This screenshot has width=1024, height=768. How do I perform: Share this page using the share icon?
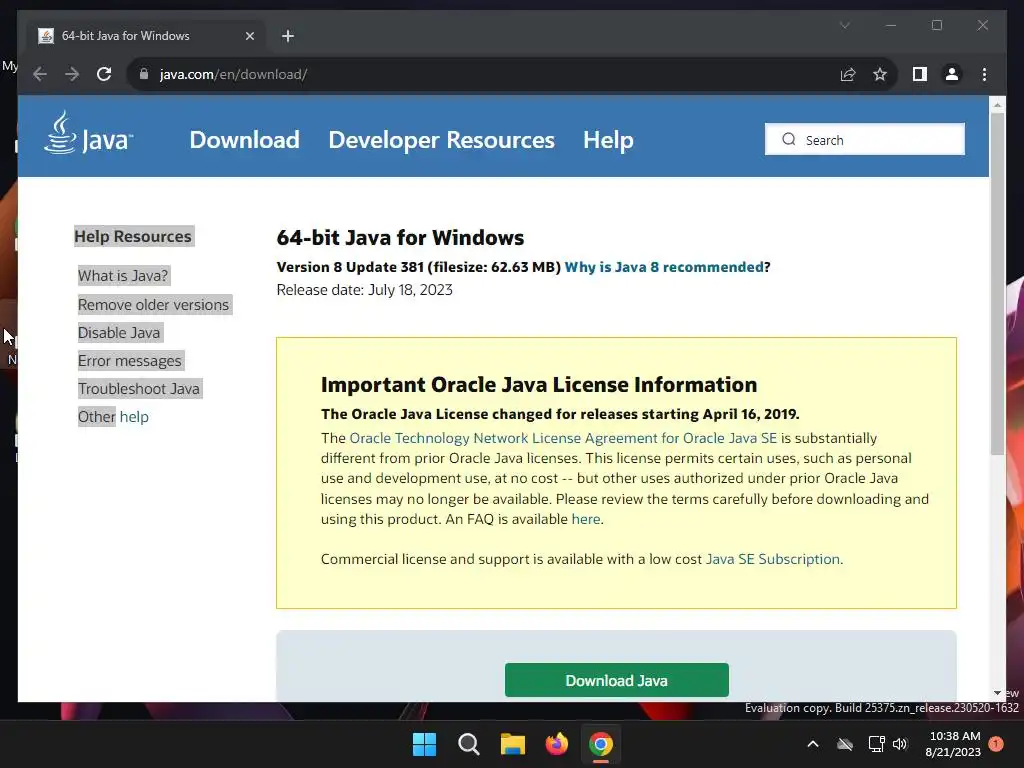click(848, 74)
